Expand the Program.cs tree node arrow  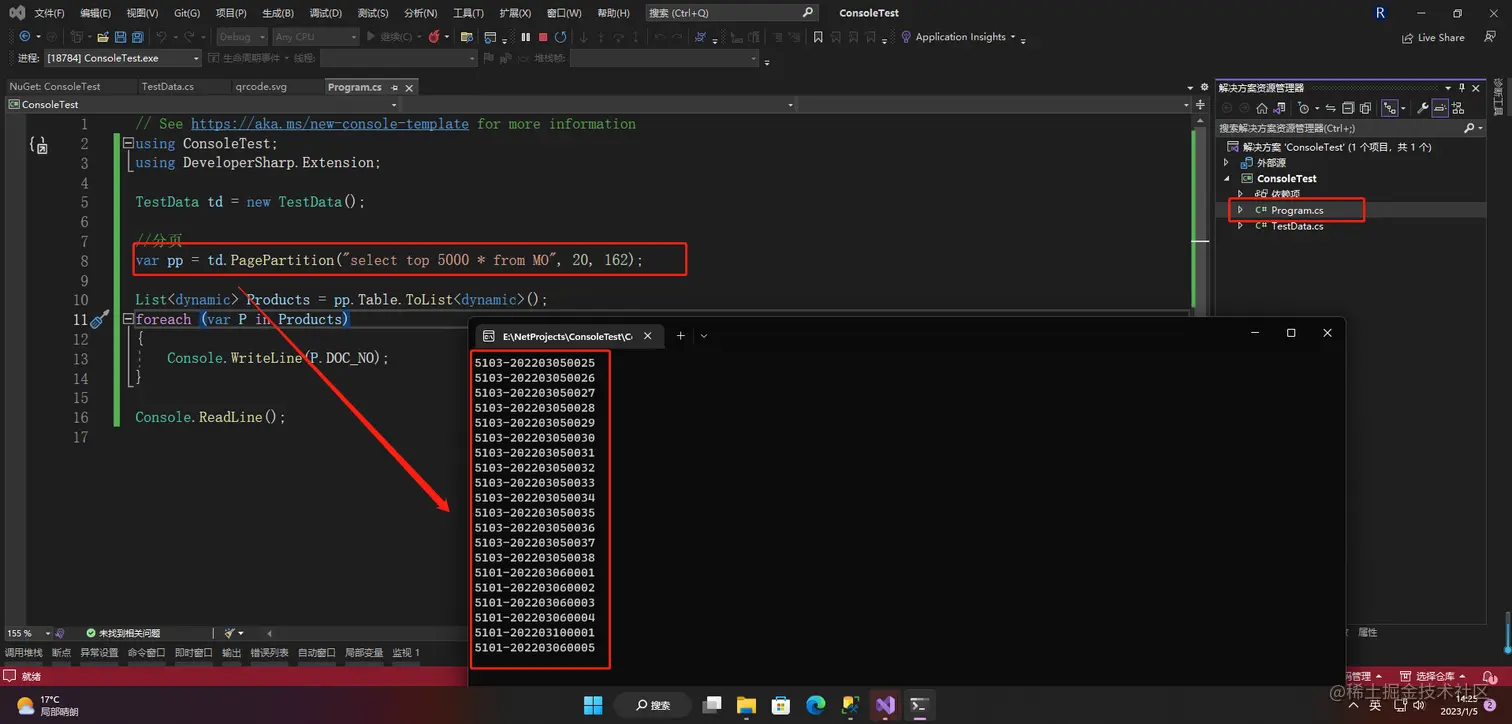(x=1241, y=210)
